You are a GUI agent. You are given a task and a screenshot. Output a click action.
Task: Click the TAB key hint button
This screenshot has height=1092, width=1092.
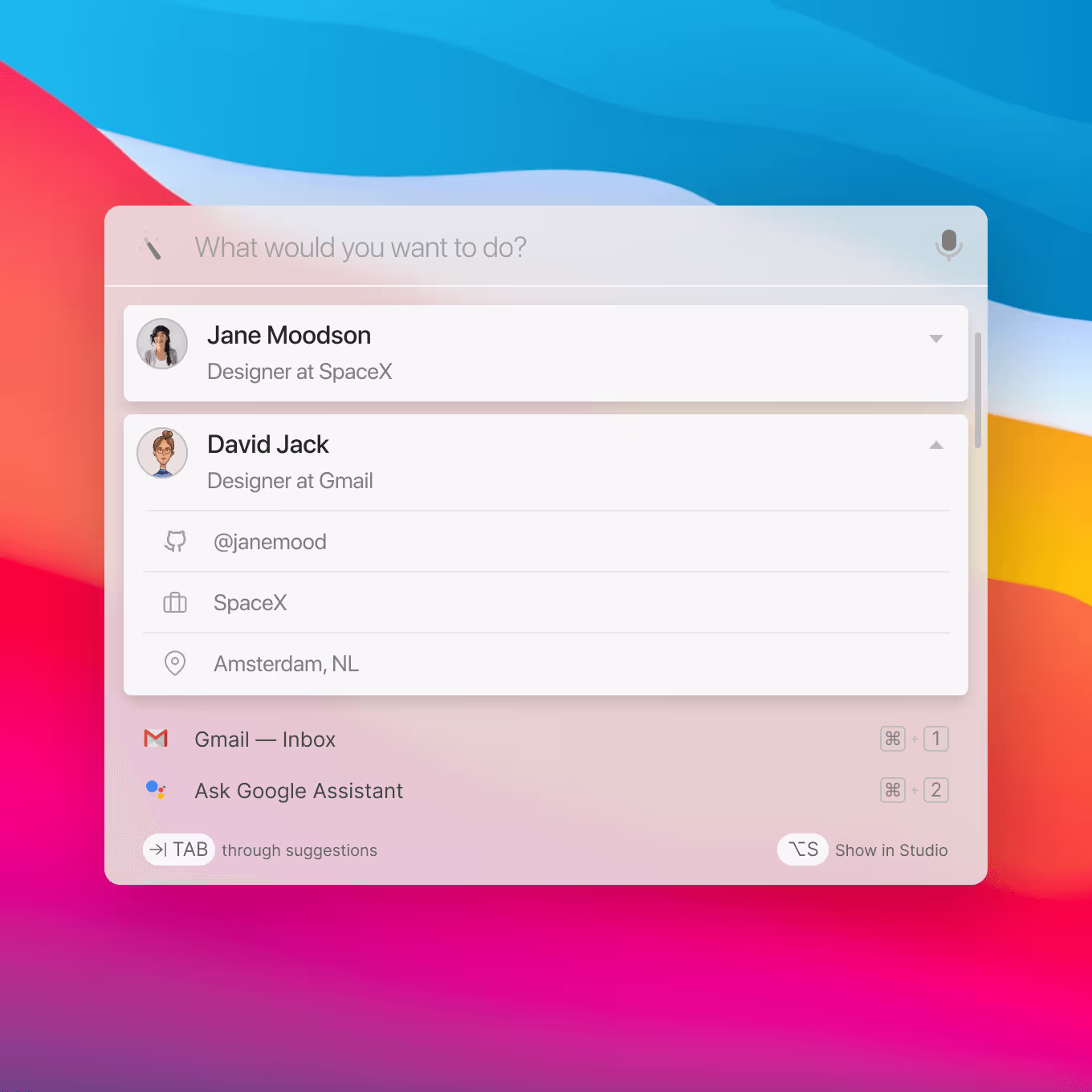[179, 850]
